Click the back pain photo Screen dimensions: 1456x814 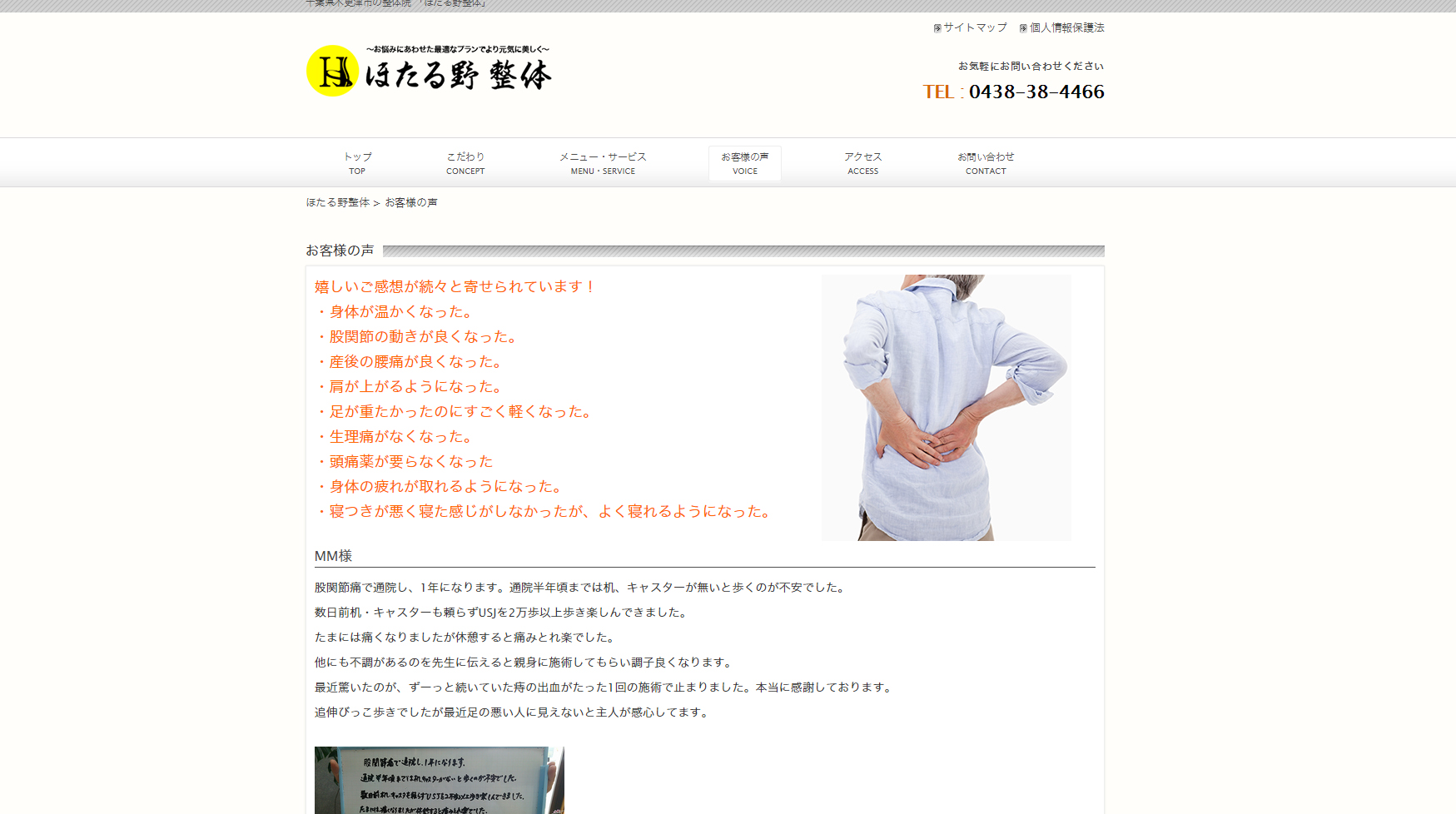coord(947,407)
